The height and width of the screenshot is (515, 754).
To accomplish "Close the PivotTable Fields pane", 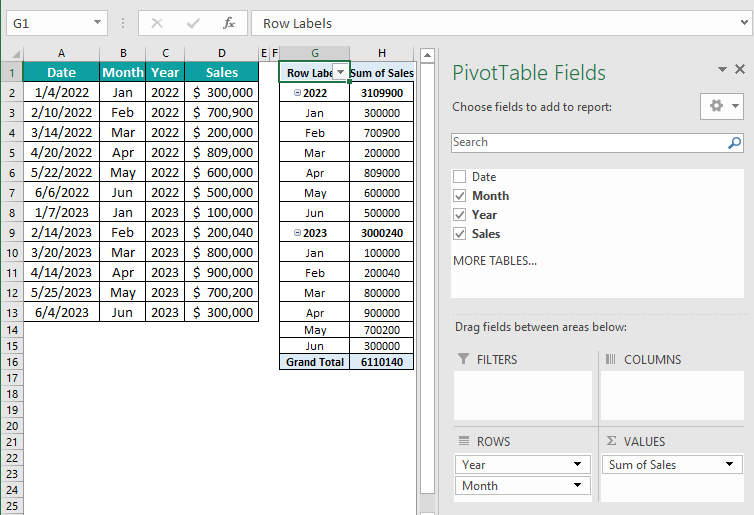I will [740, 69].
